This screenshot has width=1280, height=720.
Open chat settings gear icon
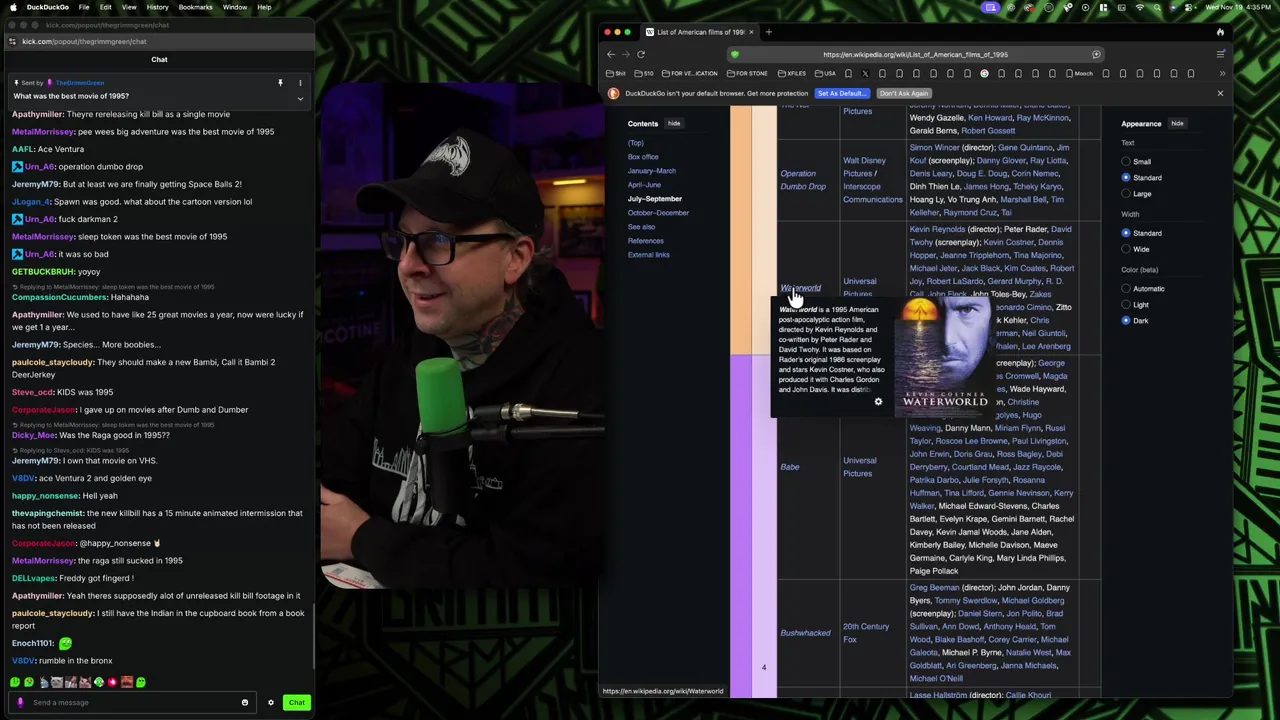(x=270, y=702)
